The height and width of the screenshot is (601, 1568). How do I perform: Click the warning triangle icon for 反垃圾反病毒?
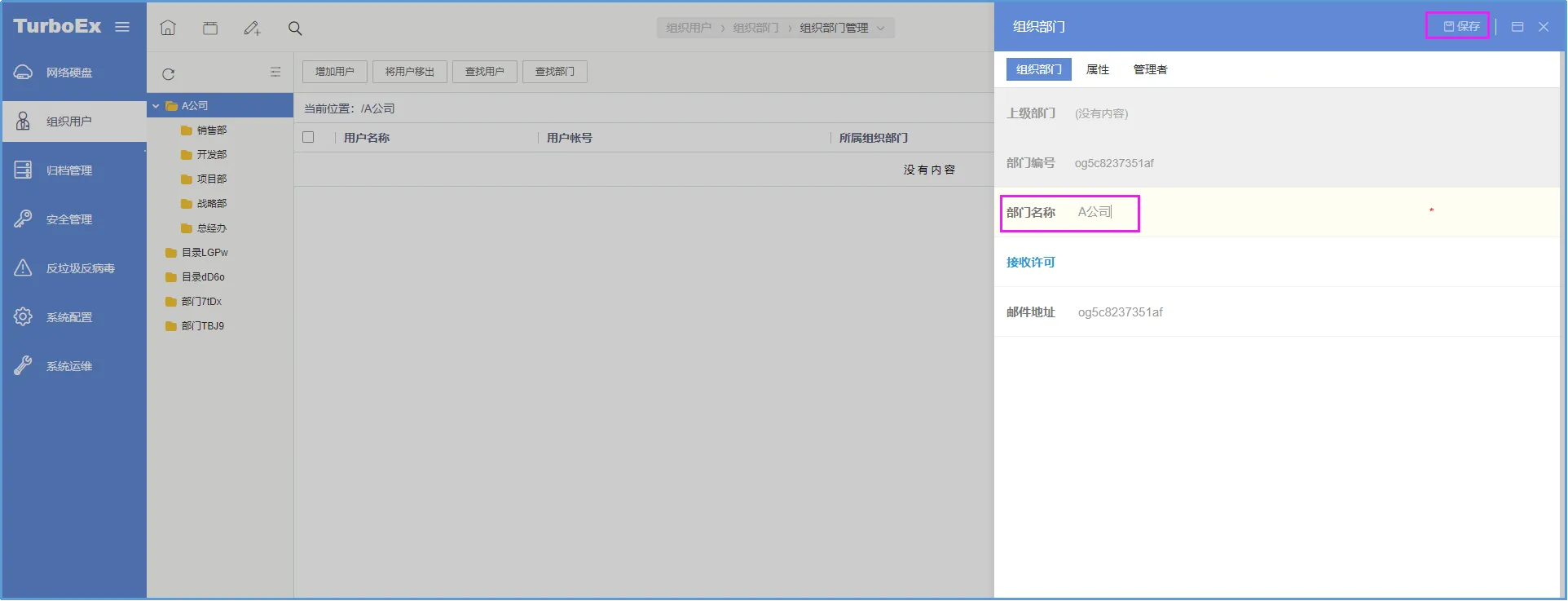tap(23, 267)
